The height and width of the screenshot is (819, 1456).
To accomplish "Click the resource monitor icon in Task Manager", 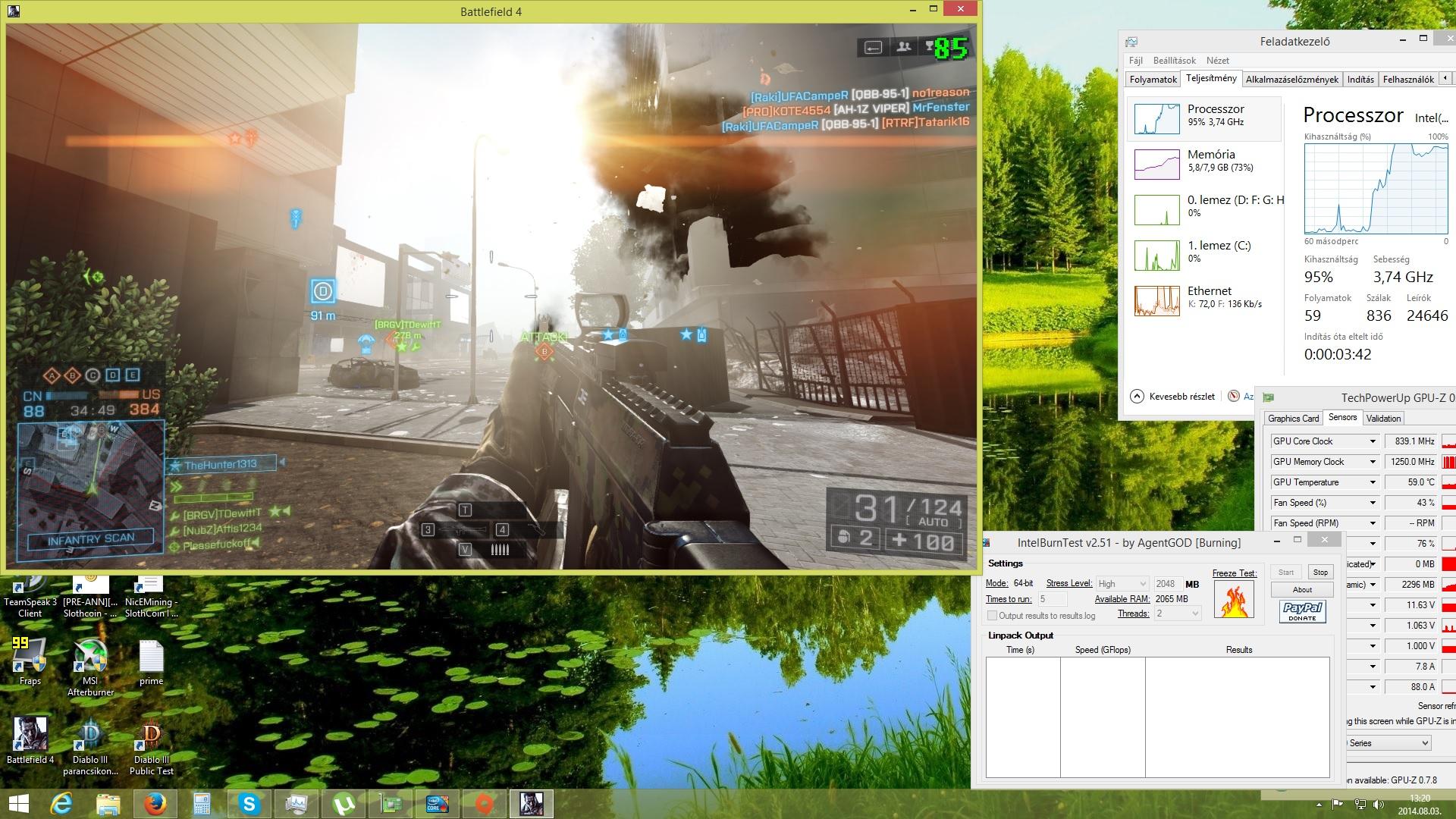I will (1234, 396).
